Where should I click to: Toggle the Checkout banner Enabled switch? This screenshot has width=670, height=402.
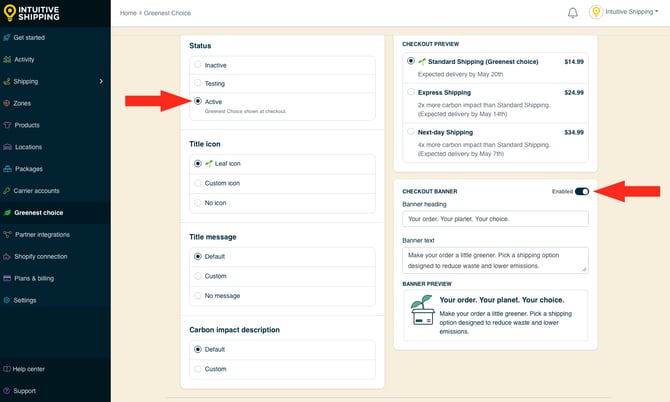tap(582, 191)
